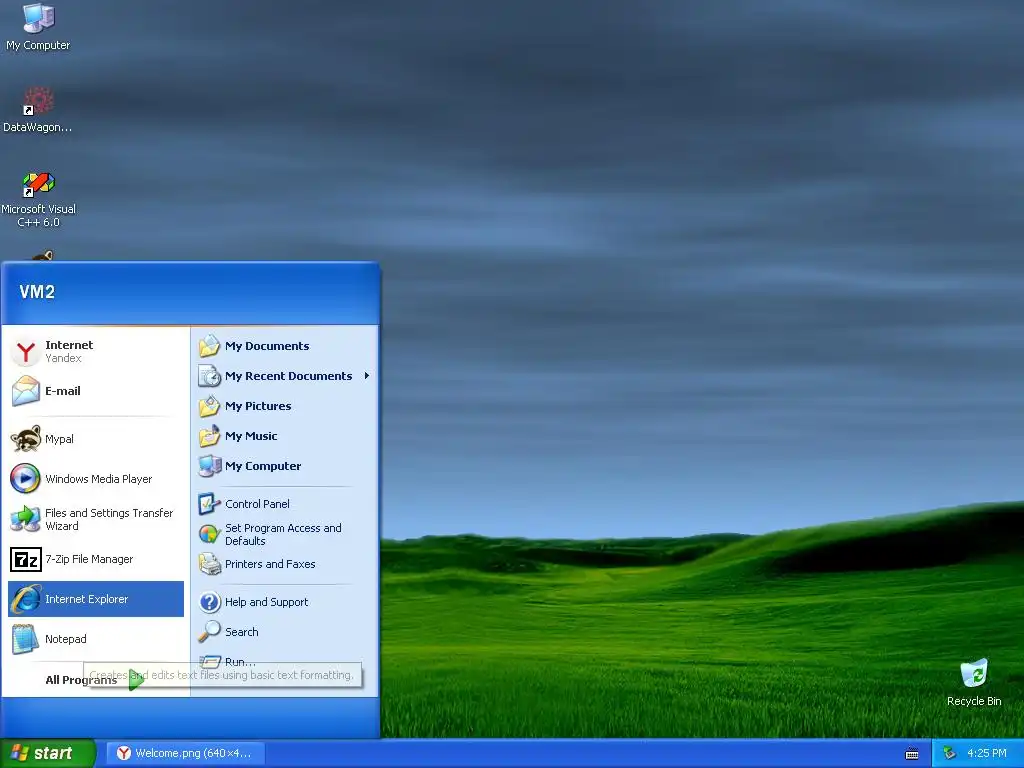Open Help and Support
Viewport: 1024px width, 768px height.
pyautogui.click(x=285, y=602)
